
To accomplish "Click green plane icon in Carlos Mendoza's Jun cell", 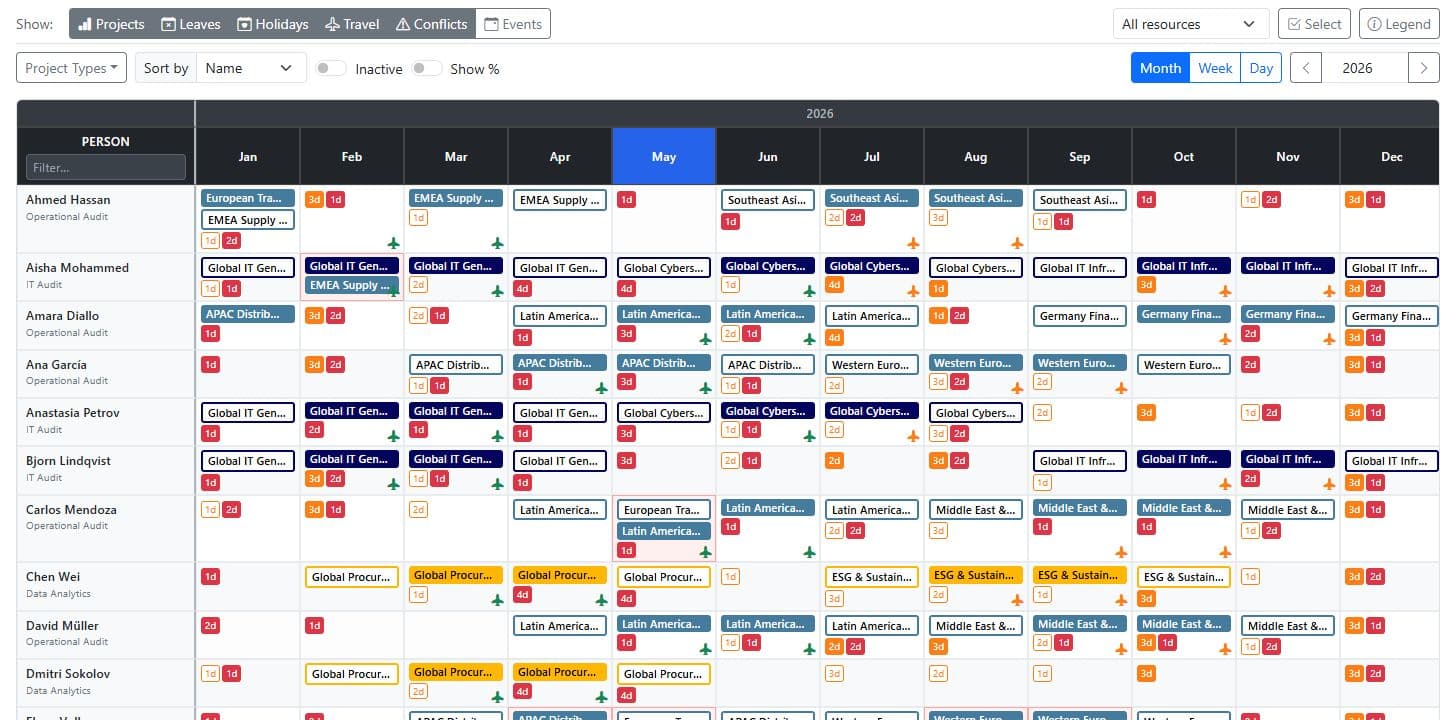I will tap(809, 552).
